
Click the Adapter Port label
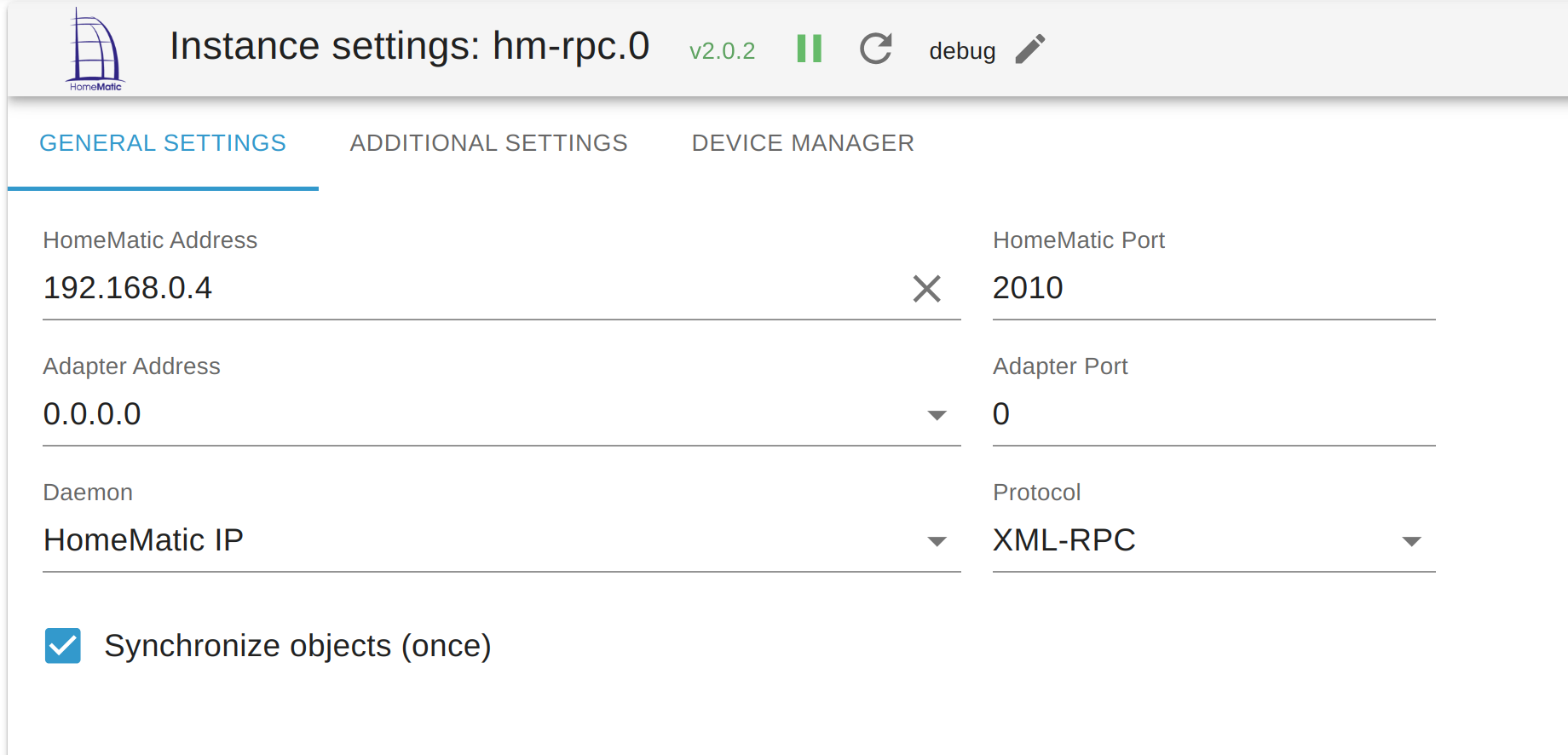point(1060,366)
